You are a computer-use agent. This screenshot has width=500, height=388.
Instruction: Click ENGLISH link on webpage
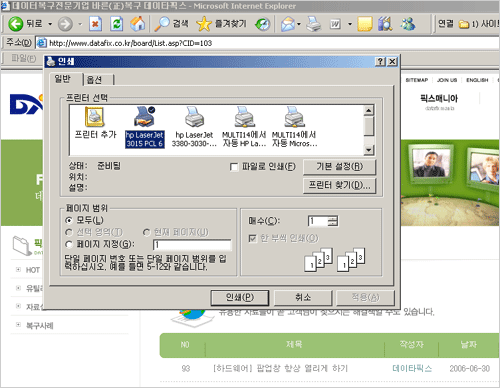click(477, 80)
